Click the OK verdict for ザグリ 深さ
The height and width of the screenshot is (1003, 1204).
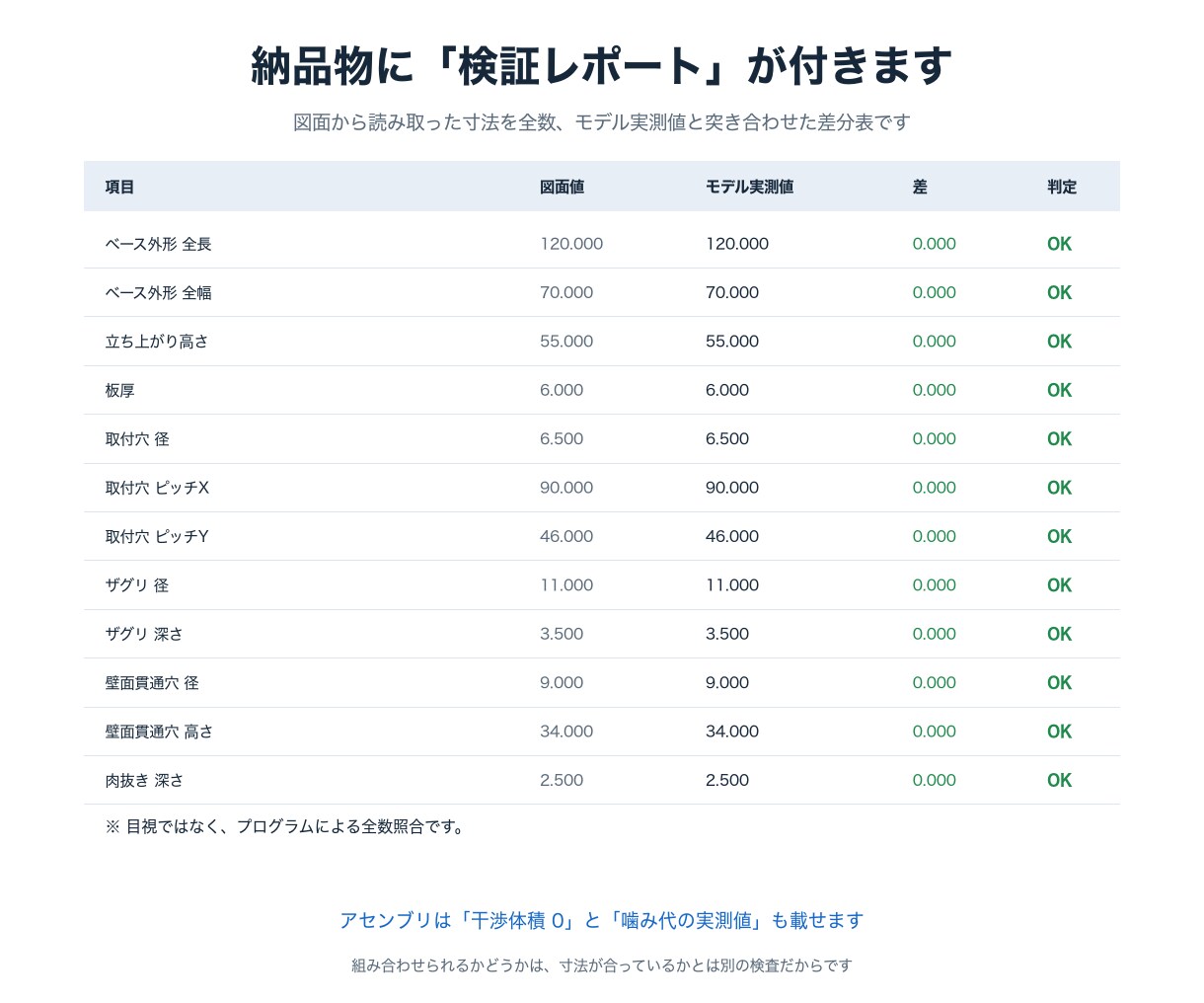1060,634
